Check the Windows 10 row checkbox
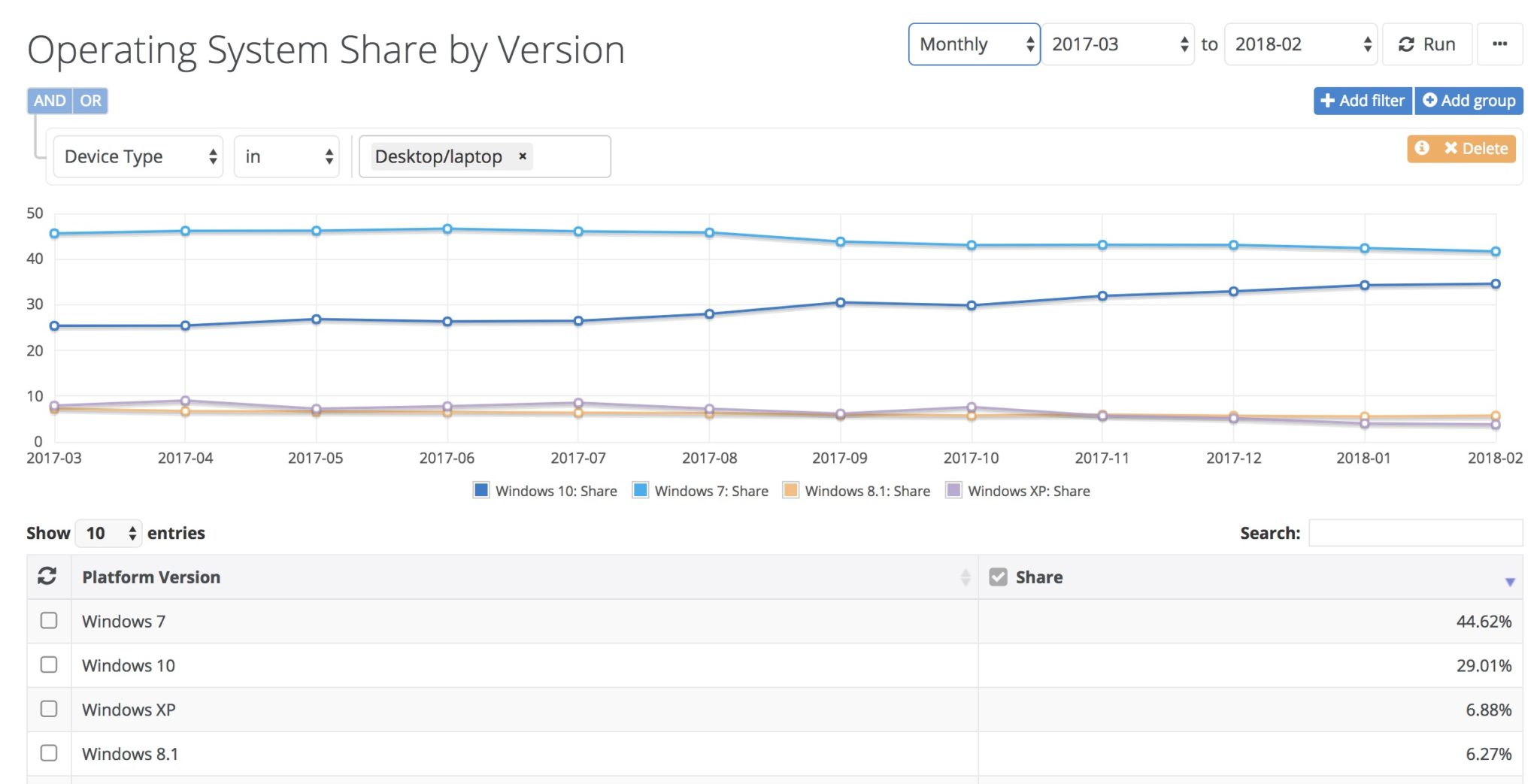Screen dimensions: 1540x784 pos(49,664)
